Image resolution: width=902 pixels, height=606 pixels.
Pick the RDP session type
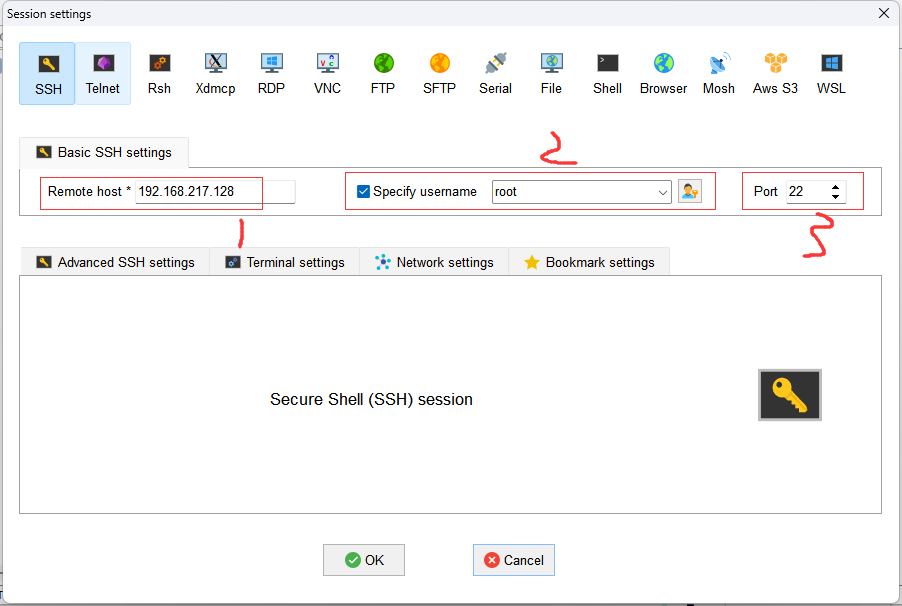click(x=271, y=74)
